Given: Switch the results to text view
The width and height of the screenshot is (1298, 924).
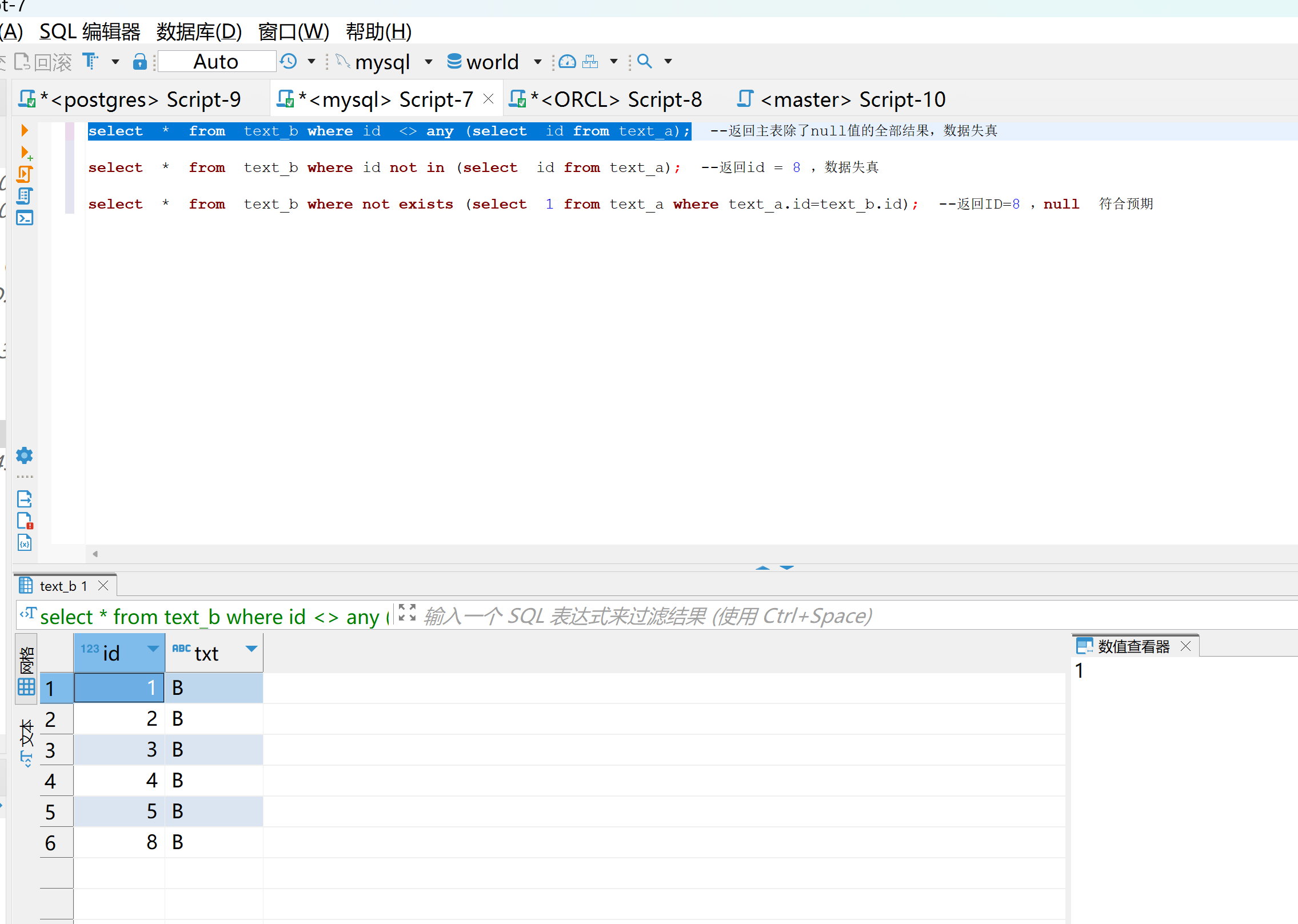Looking at the screenshot, I should pyautogui.click(x=26, y=742).
